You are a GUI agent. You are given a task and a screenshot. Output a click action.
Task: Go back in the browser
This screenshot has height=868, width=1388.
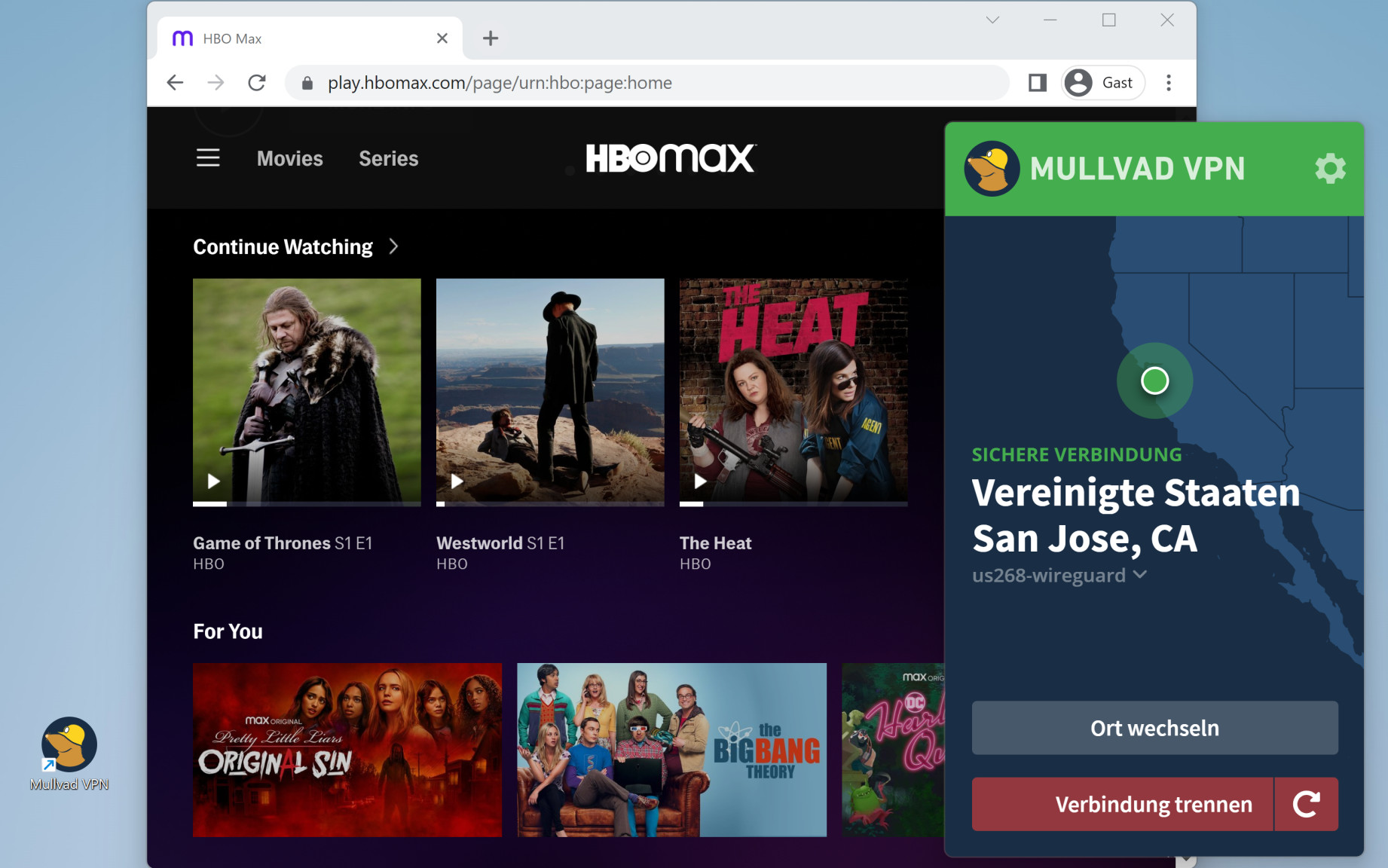click(175, 83)
